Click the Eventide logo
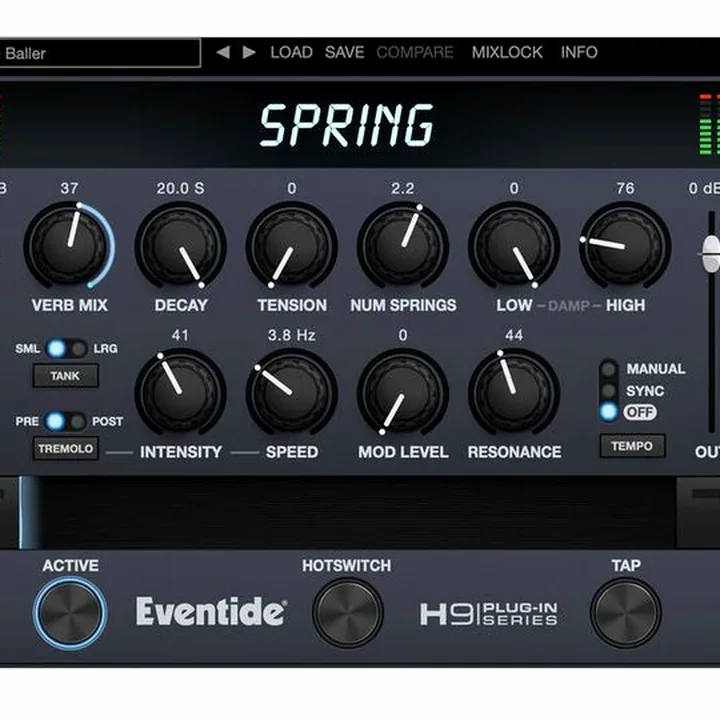 click(x=211, y=612)
